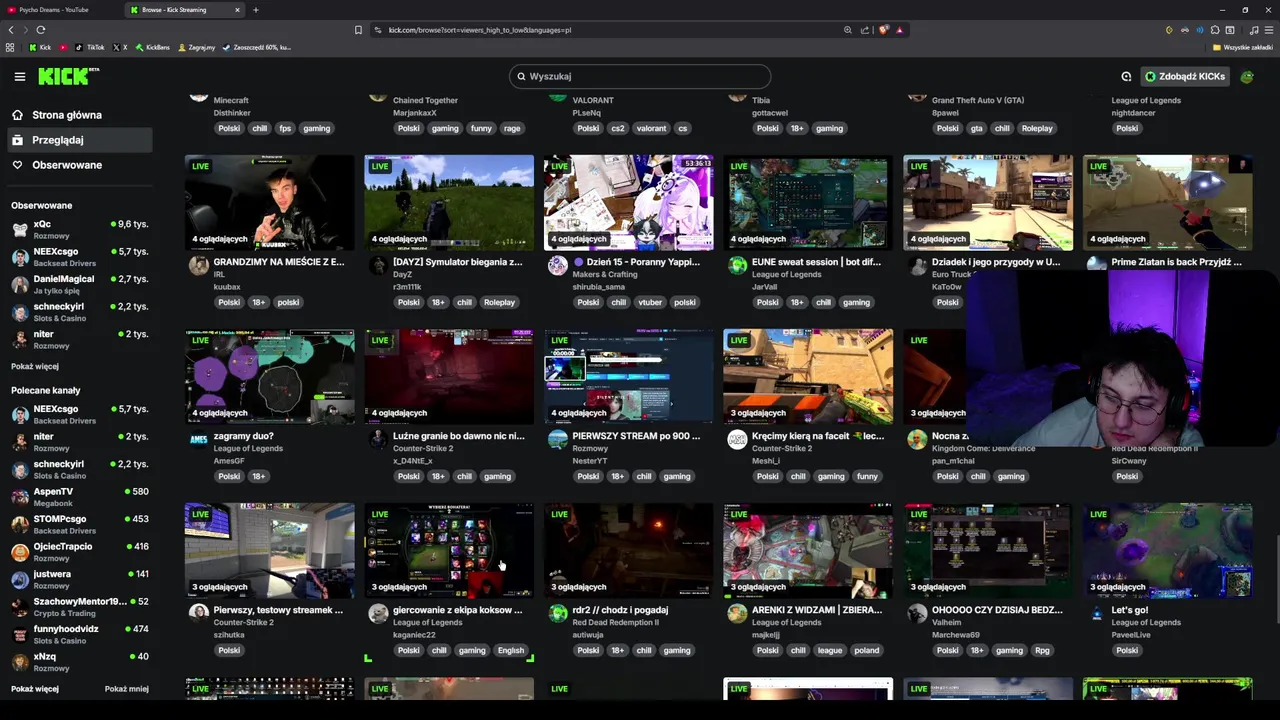Open the Kręcimy kierą na faceit thumbnail
The image size is (1280, 720).
(808, 376)
